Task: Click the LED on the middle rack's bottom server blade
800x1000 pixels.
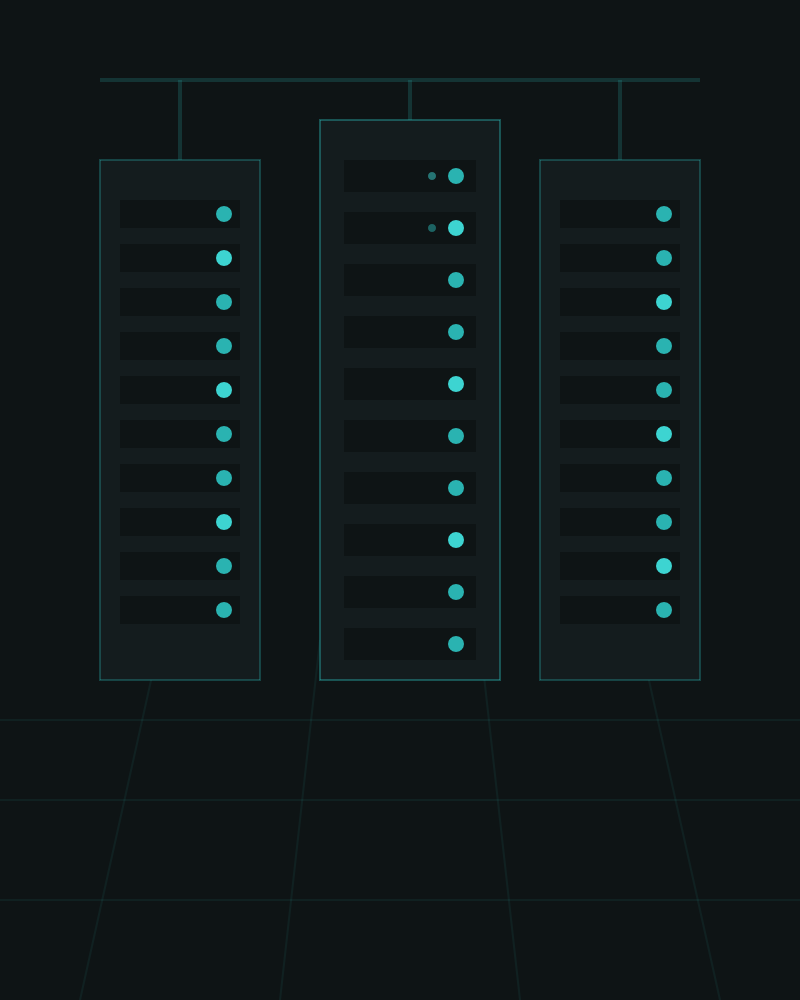Action: click(455, 643)
